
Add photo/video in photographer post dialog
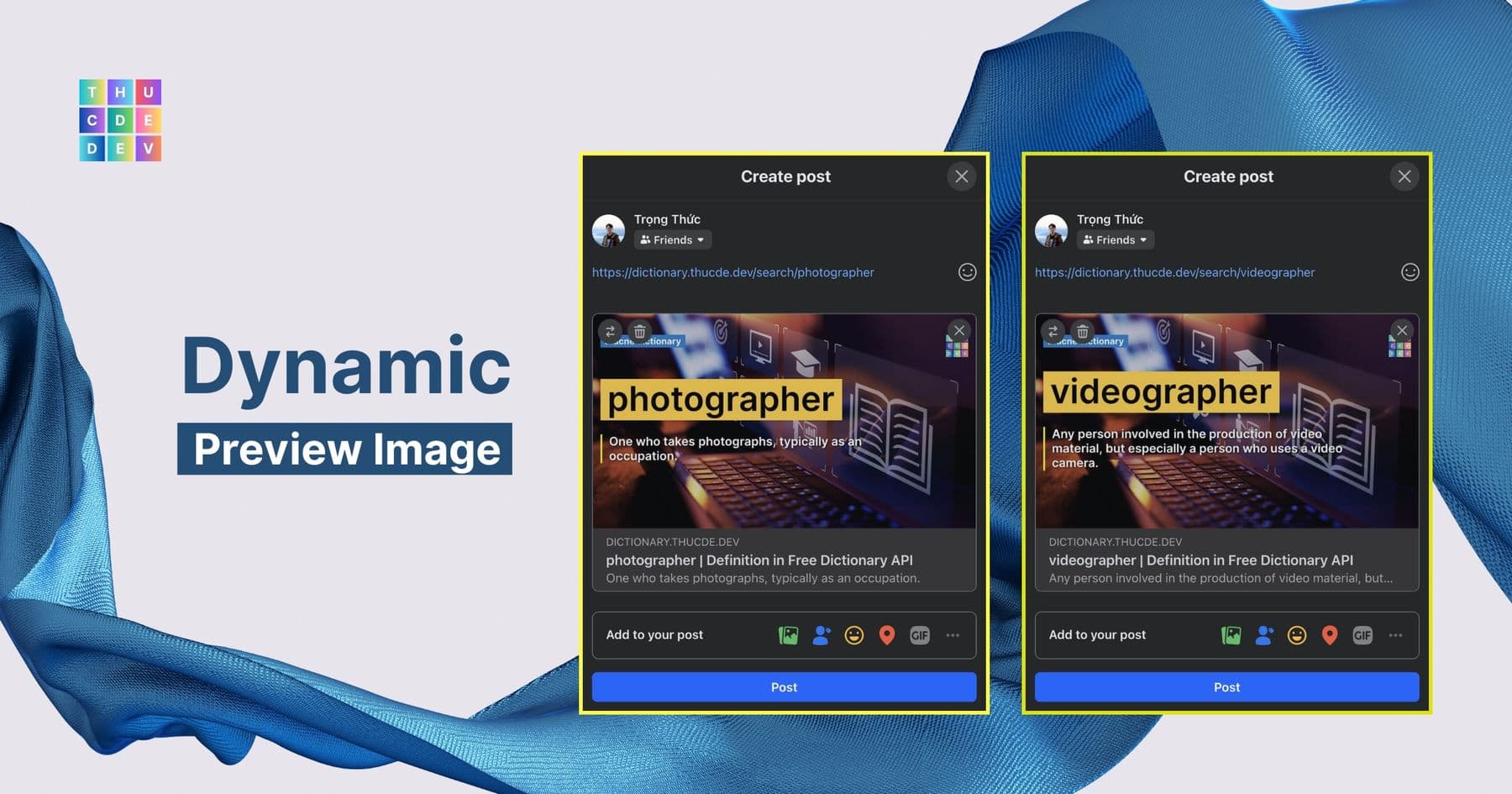tap(788, 635)
